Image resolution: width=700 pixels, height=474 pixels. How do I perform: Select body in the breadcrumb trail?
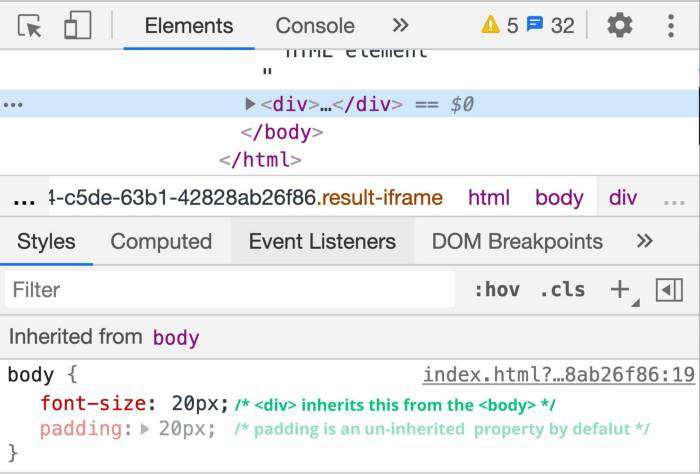point(559,197)
